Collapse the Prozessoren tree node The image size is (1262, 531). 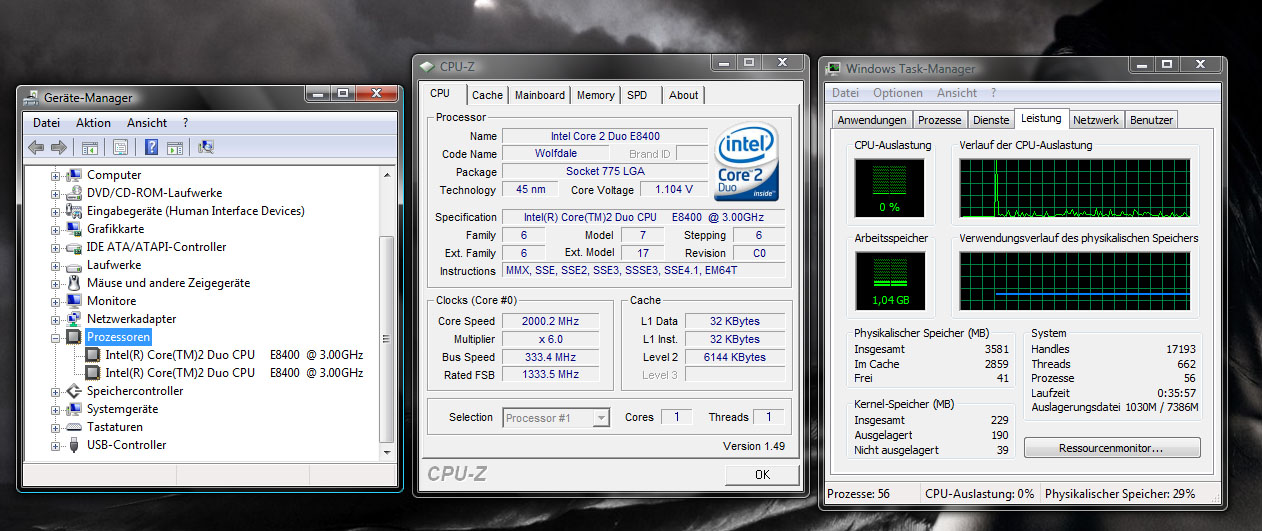click(56, 337)
